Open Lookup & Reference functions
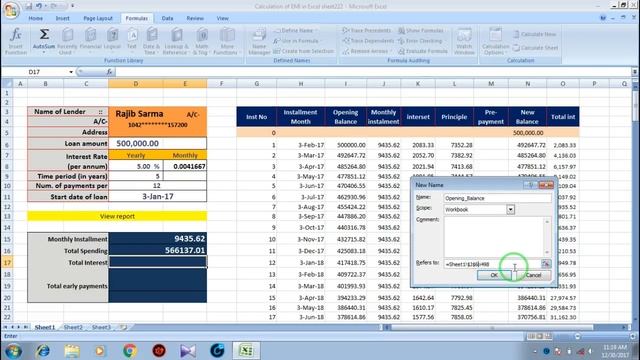 176,41
